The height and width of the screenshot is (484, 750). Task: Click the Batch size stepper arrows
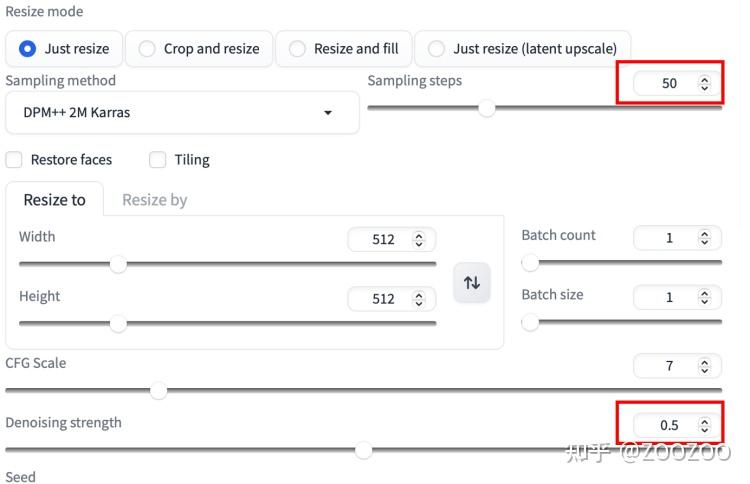[704, 297]
